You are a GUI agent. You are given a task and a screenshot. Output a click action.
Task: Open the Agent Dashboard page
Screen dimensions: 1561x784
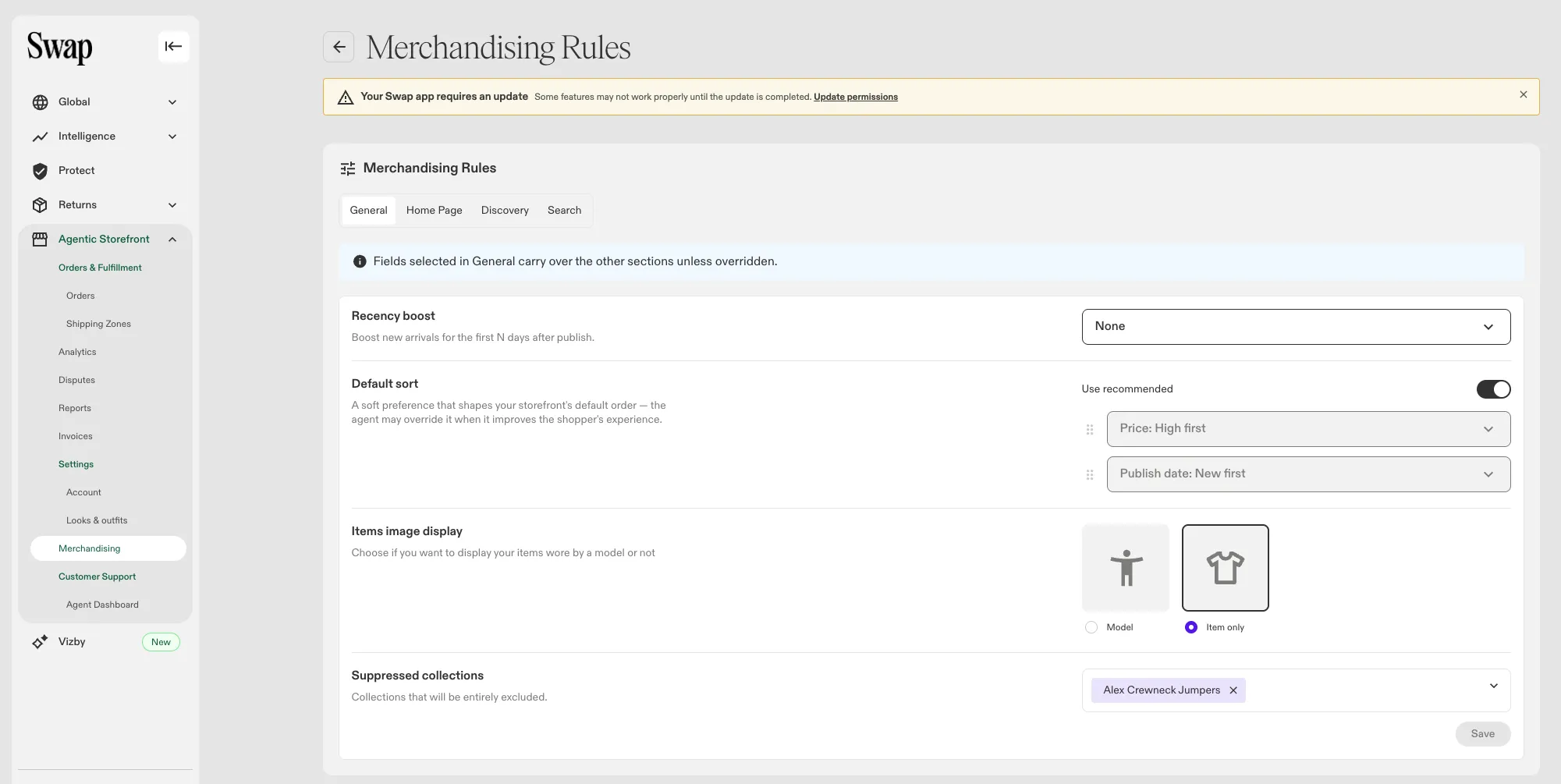tap(102, 605)
